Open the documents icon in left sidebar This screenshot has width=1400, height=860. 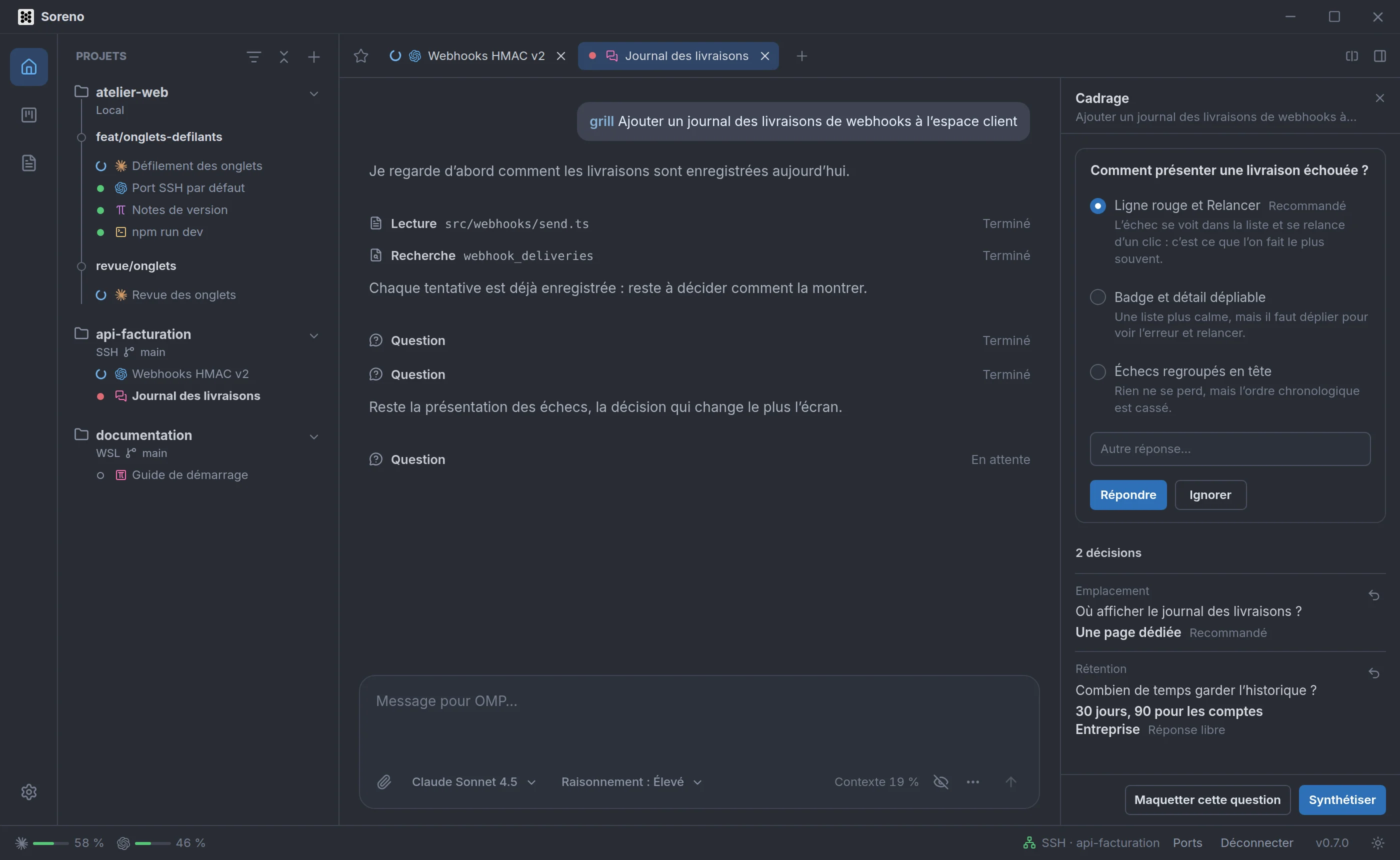[29, 163]
